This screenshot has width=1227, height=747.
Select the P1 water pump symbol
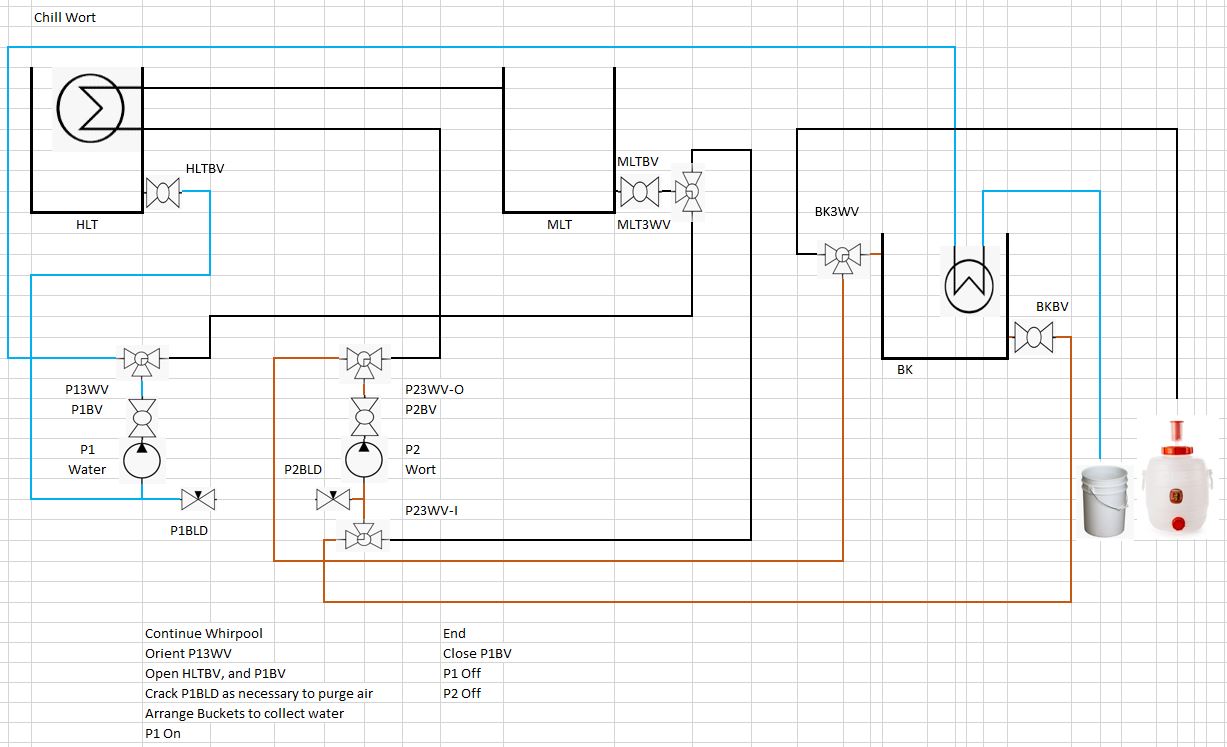pos(141,459)
